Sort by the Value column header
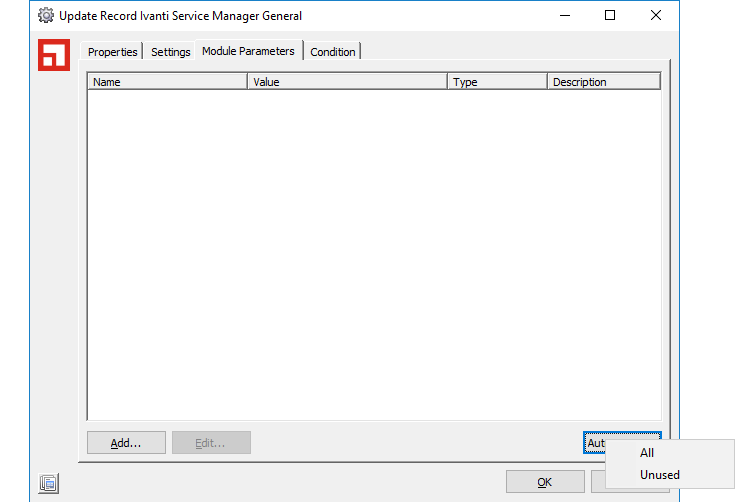736x502 pixels. [347, 82]
